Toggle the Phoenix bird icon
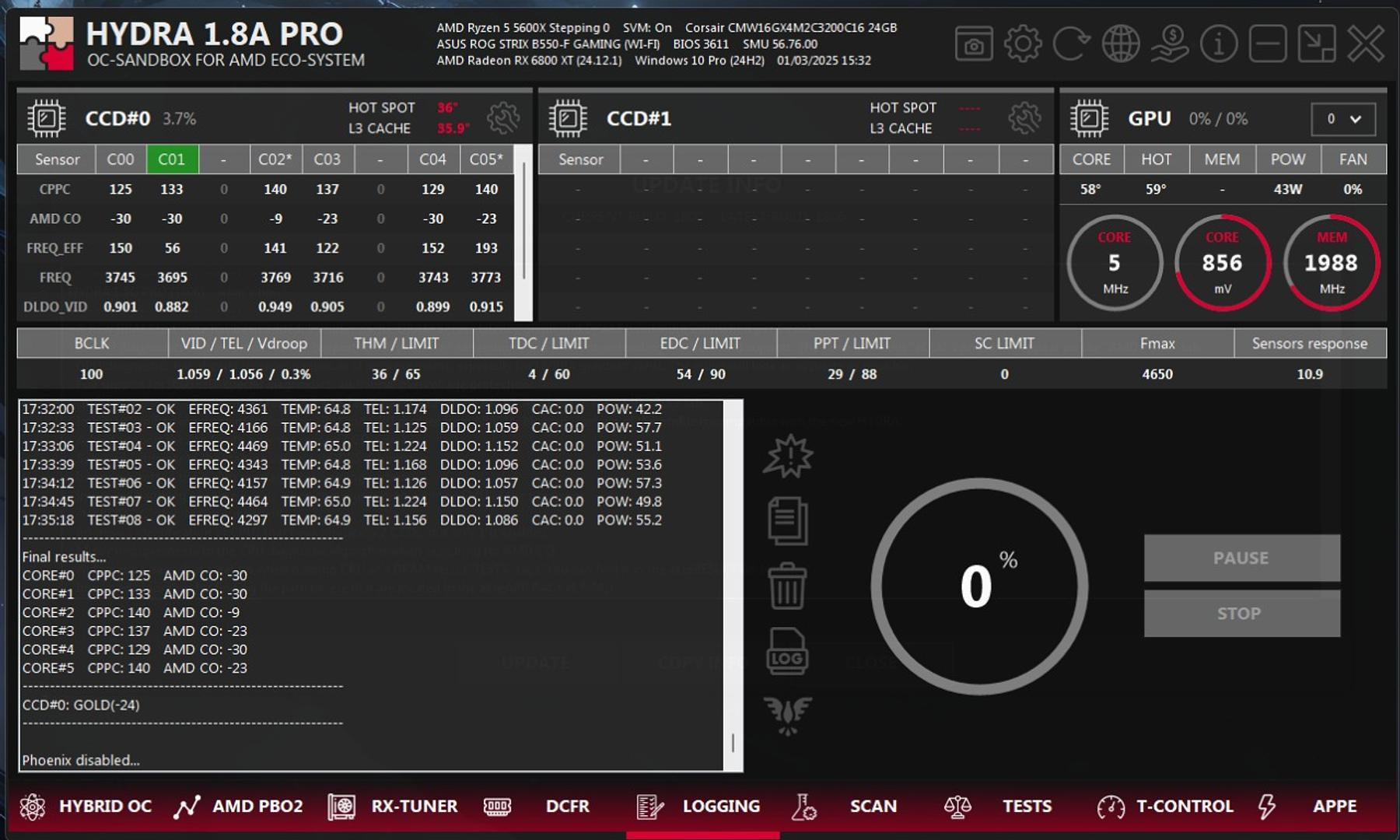 [788, 716]
